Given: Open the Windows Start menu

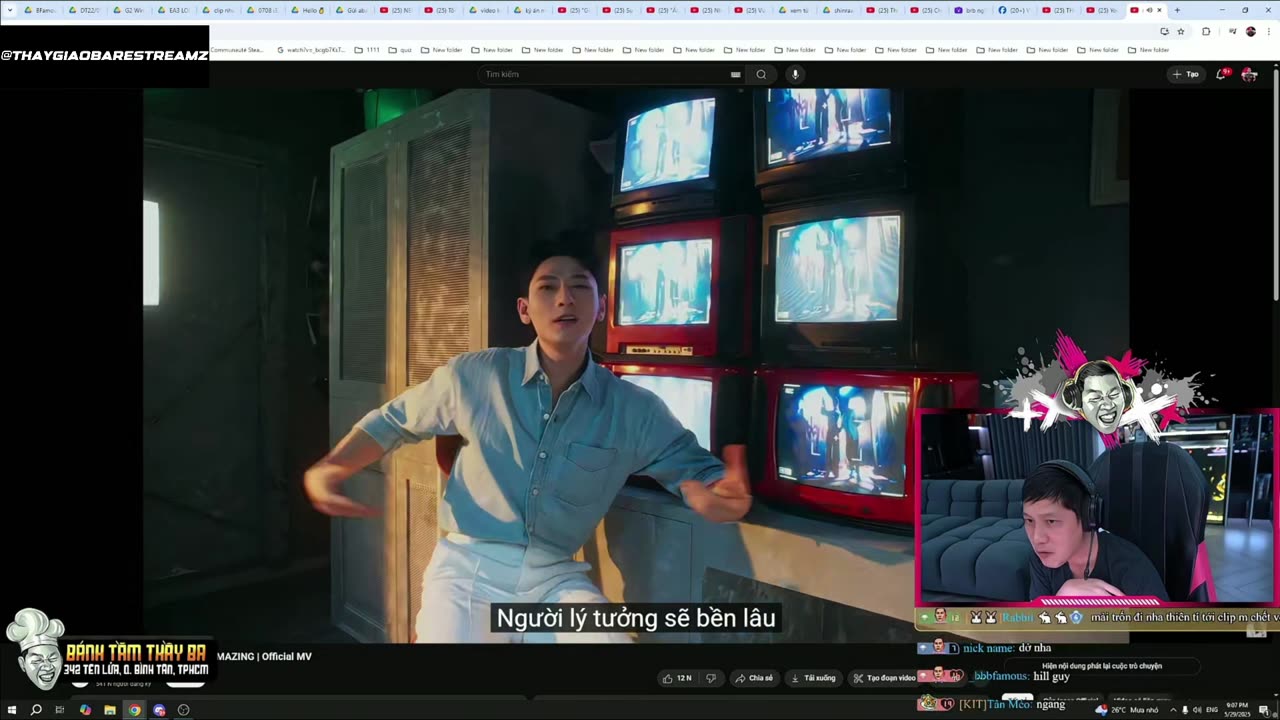Looking at the screenshot, I should [12, 710].
